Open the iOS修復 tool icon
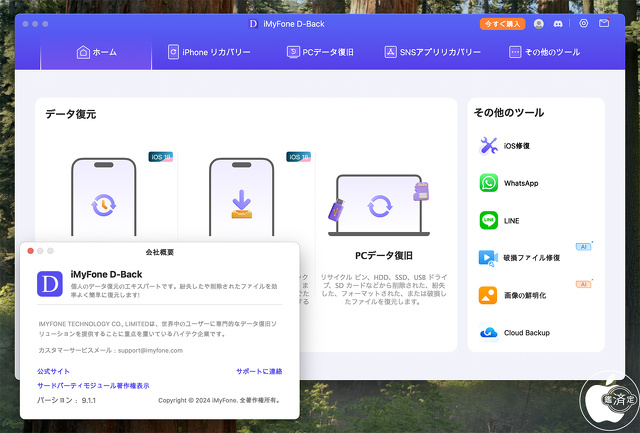Image resolution: width=640 pixels, height=433 pixels. pos(488,146)
